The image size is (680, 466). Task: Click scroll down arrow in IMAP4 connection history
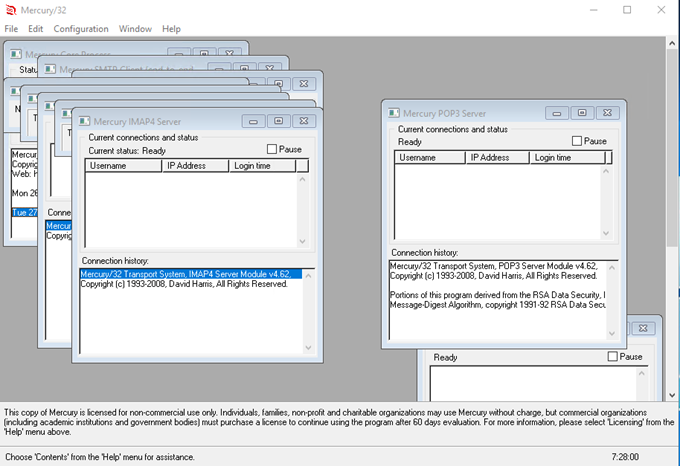pyautogui.click(x=308, y=347)
